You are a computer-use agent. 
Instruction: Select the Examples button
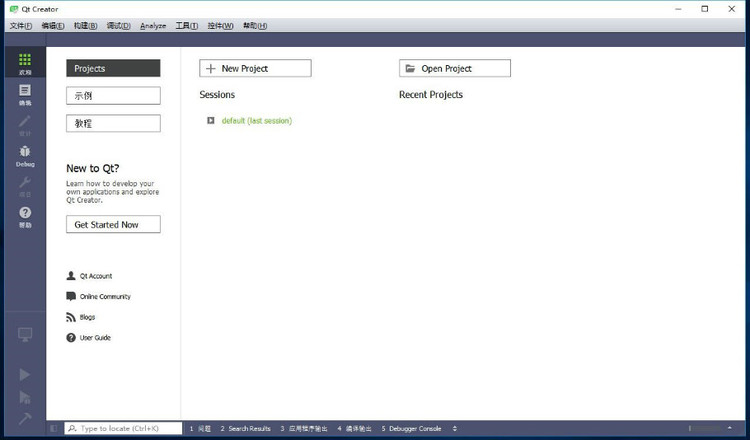(113, 96)
